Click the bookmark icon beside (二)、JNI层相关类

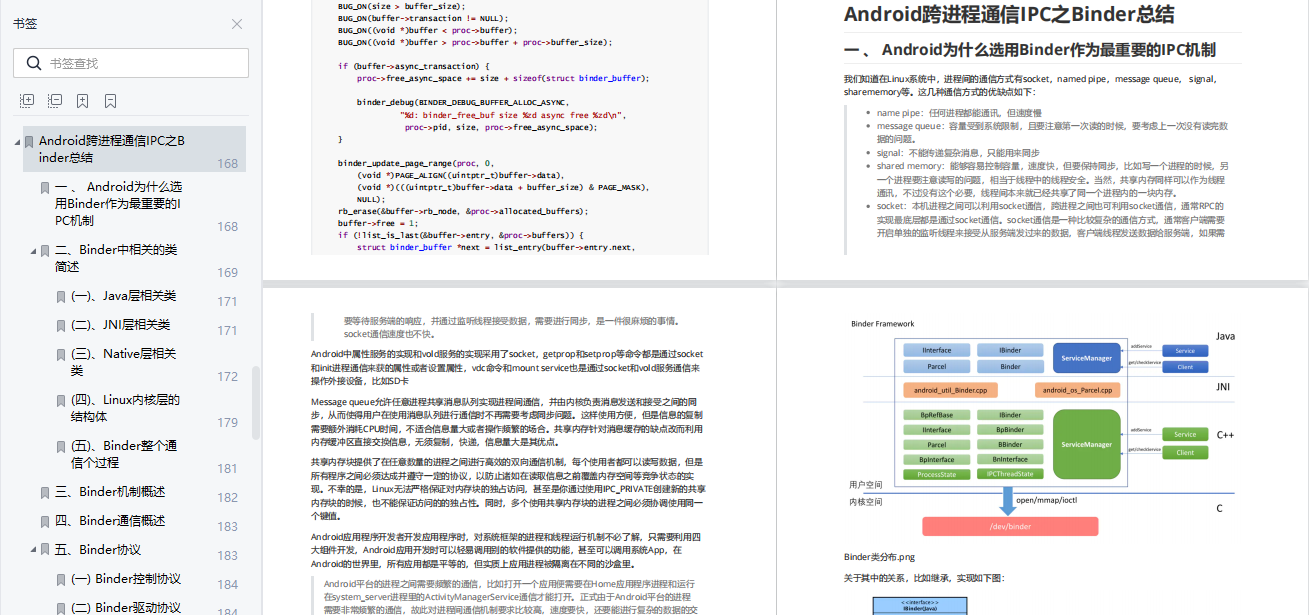tap(61, 326)
